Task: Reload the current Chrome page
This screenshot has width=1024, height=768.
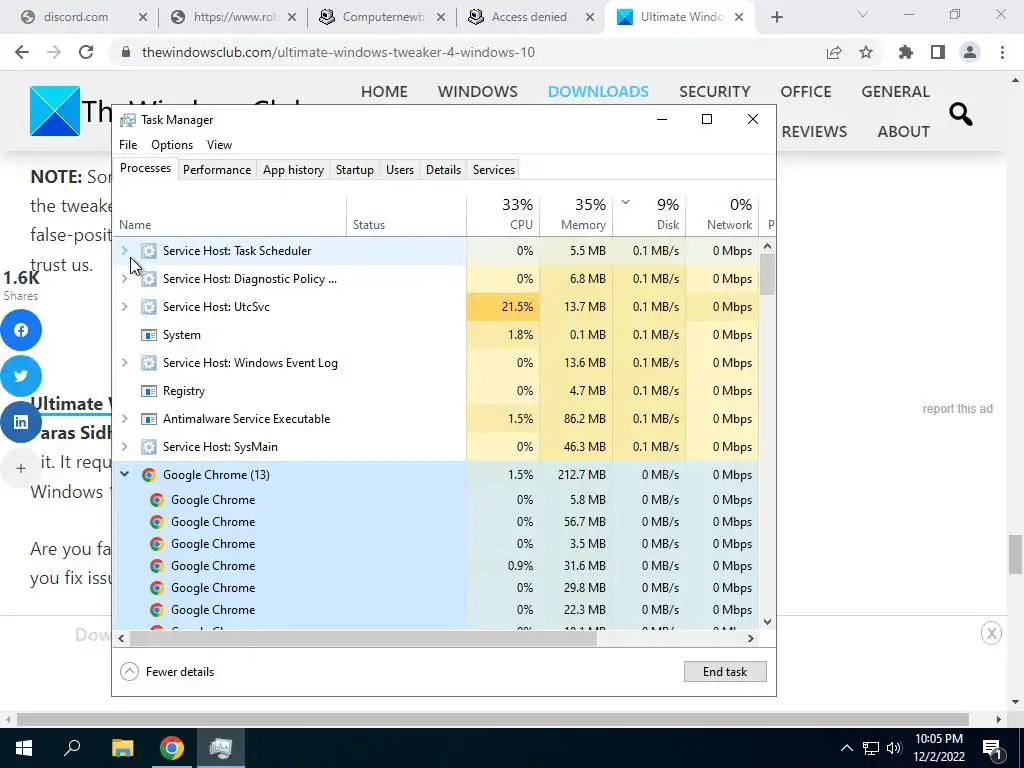Action: pos(86,52)
